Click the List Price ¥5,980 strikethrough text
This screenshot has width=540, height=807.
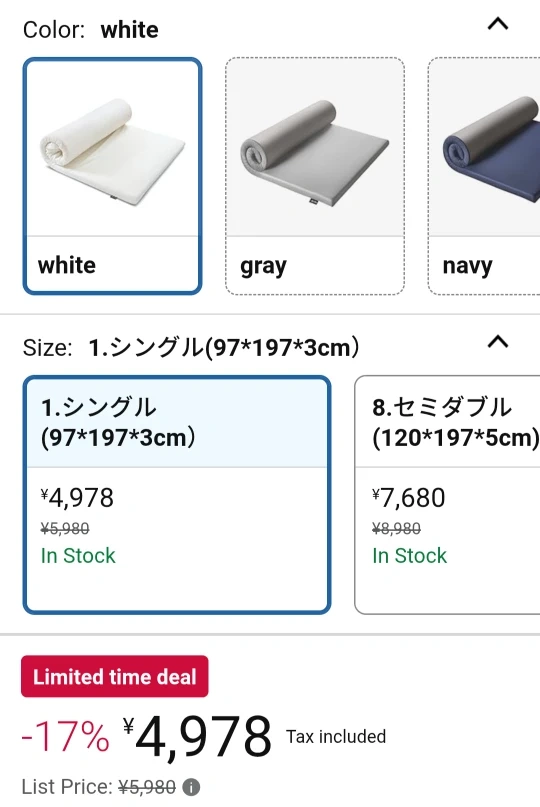[x=147, y=787]
